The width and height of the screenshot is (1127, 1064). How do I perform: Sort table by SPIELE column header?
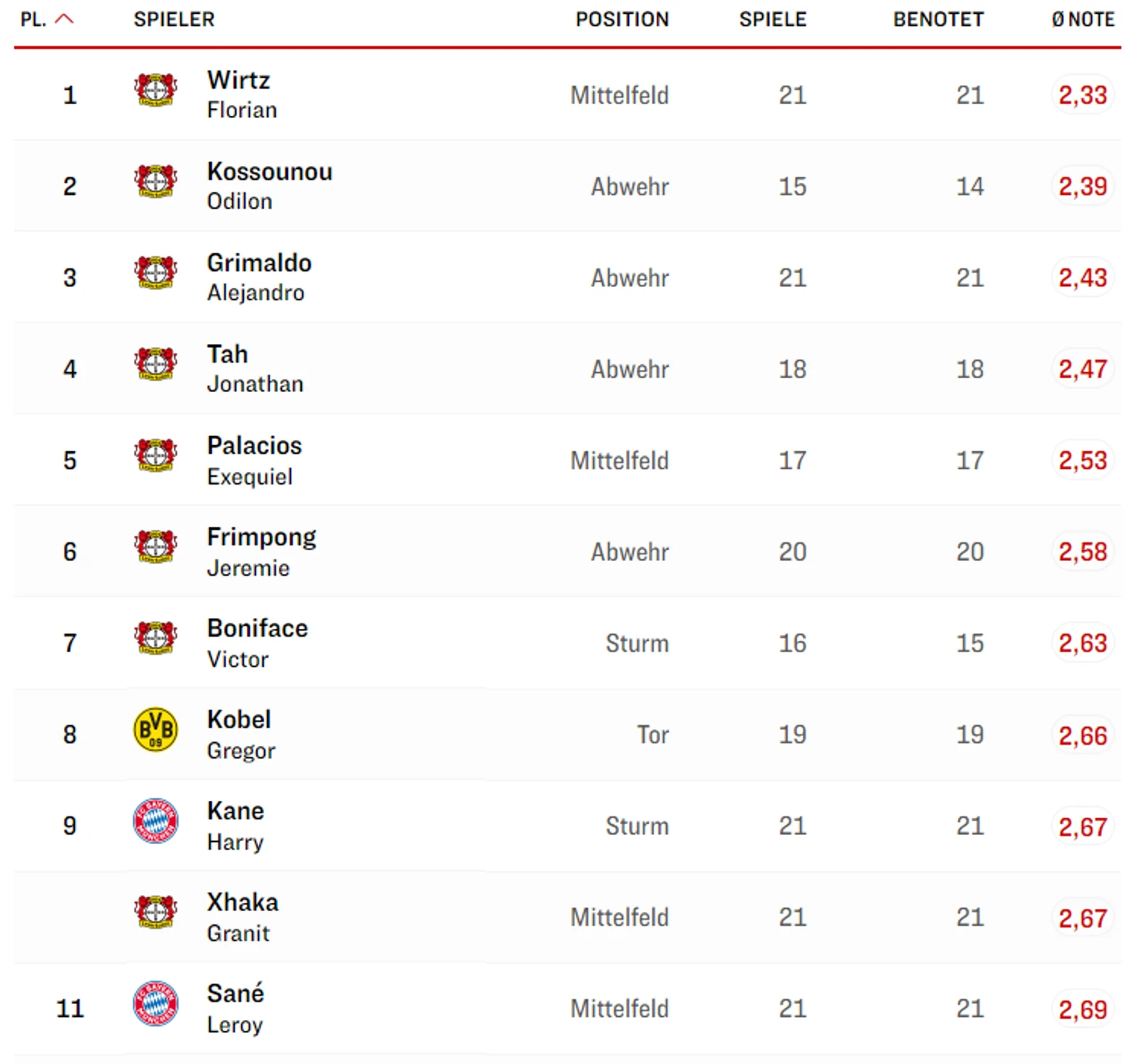coord(773,19)
